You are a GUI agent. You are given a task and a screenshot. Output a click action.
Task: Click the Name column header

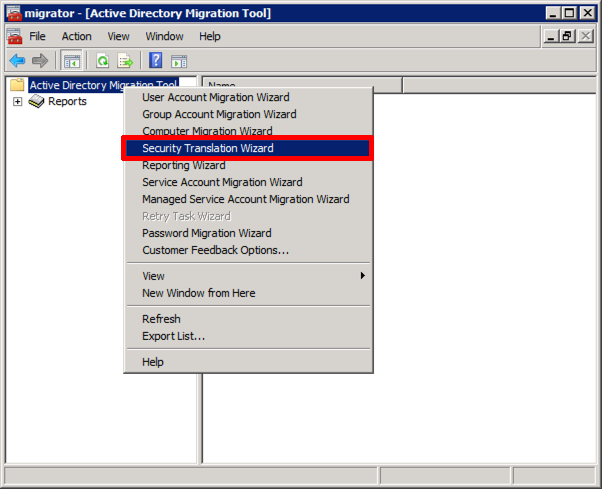coord(303,85)
